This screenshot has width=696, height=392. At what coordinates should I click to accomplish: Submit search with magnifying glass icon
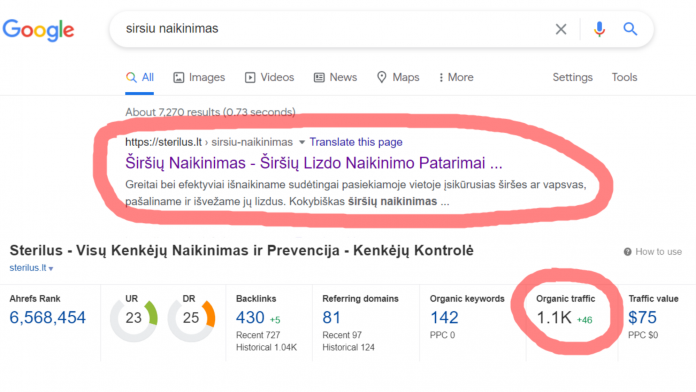point(630,29)
